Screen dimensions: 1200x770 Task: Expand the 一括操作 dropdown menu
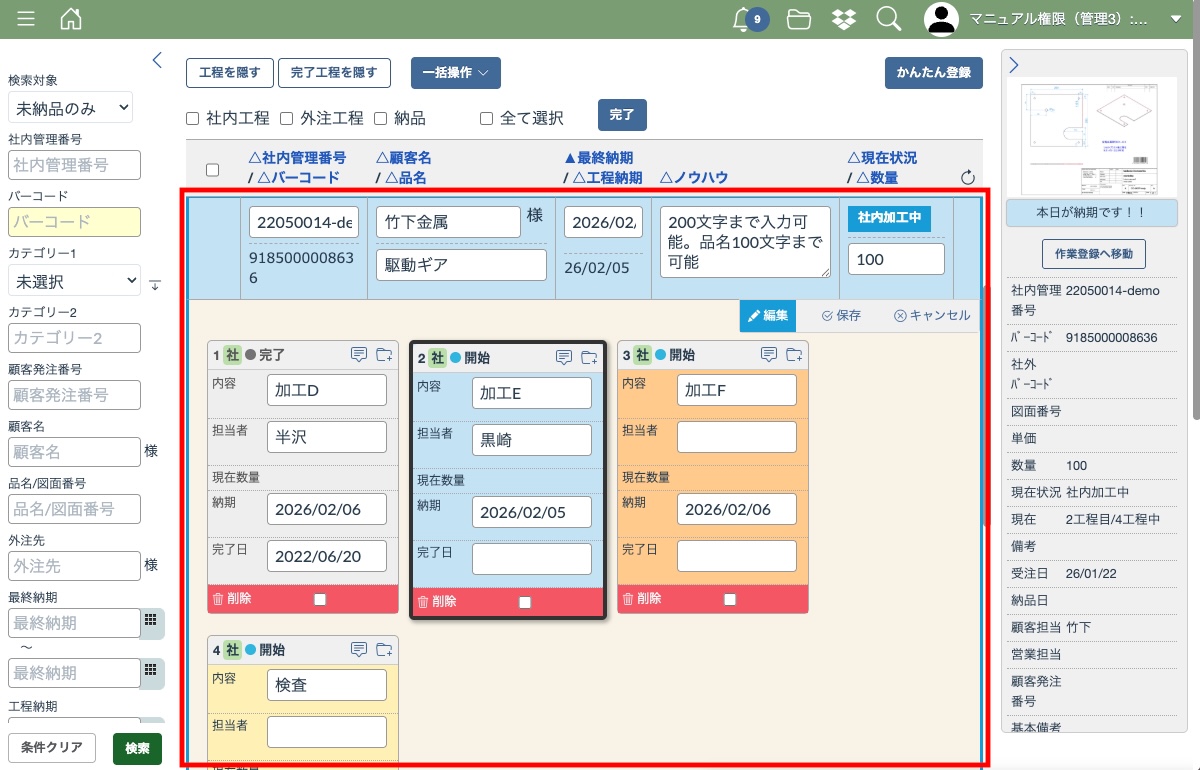coord(455,73)
